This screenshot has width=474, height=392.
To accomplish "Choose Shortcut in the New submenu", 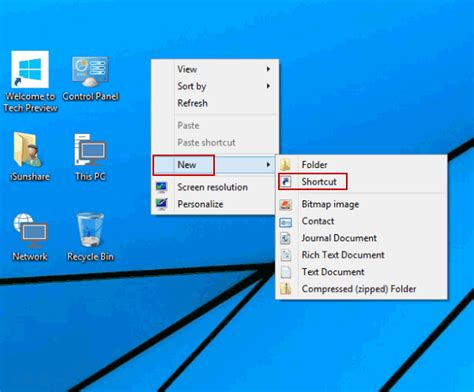I will click(361, 181).
